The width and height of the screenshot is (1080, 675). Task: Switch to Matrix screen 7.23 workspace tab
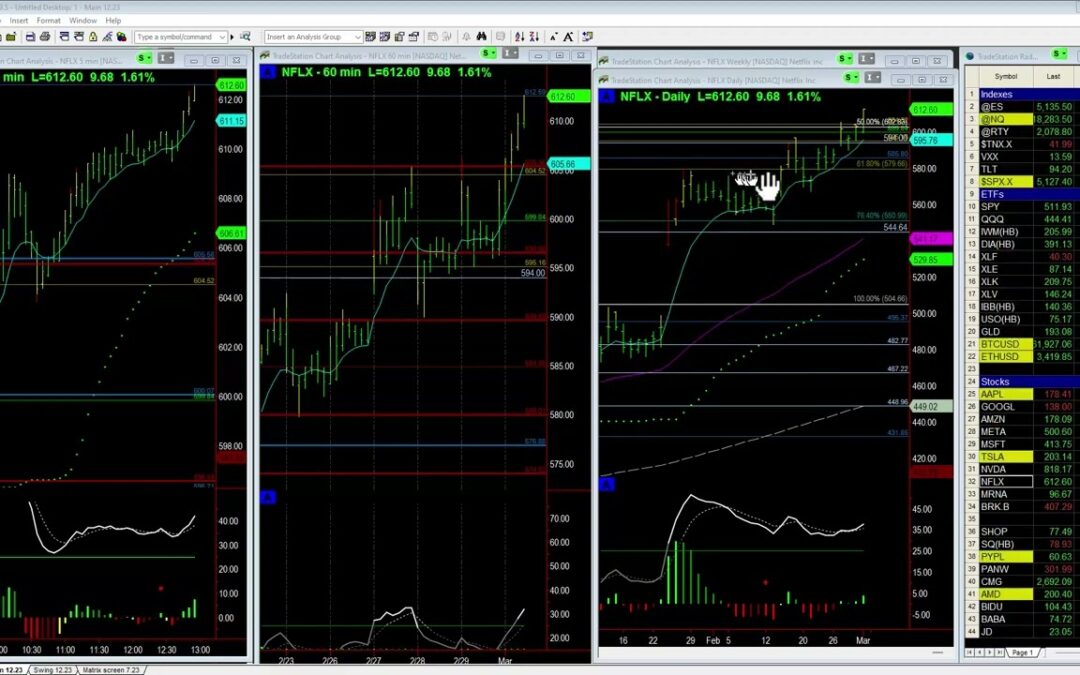[111, 669]
